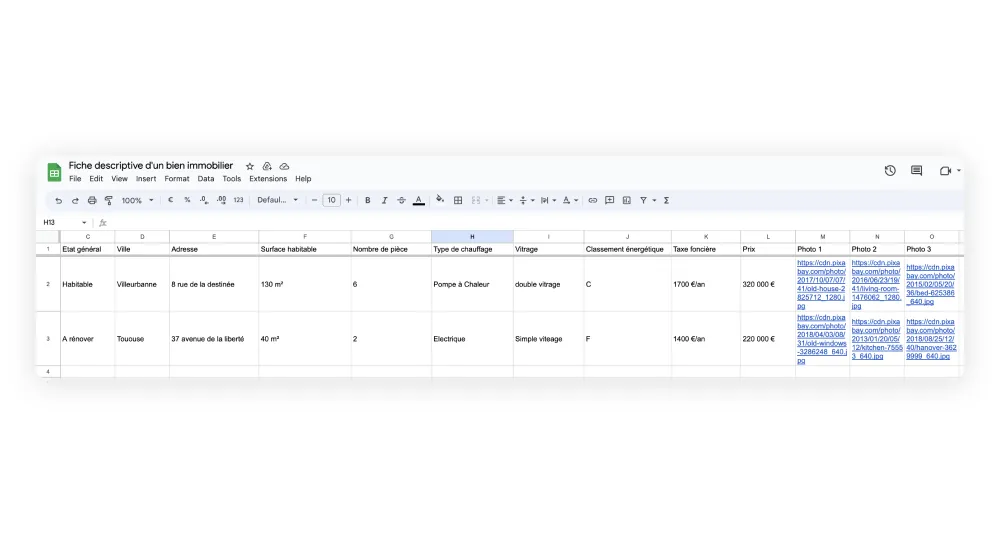The image size is (1000, 537).
Task: Open the Extensions menu
Action: [268, 179]
